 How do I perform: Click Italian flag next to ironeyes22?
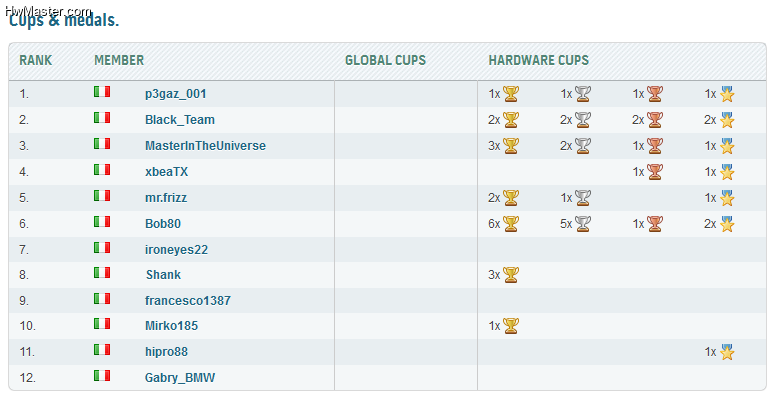pos(102,248)
